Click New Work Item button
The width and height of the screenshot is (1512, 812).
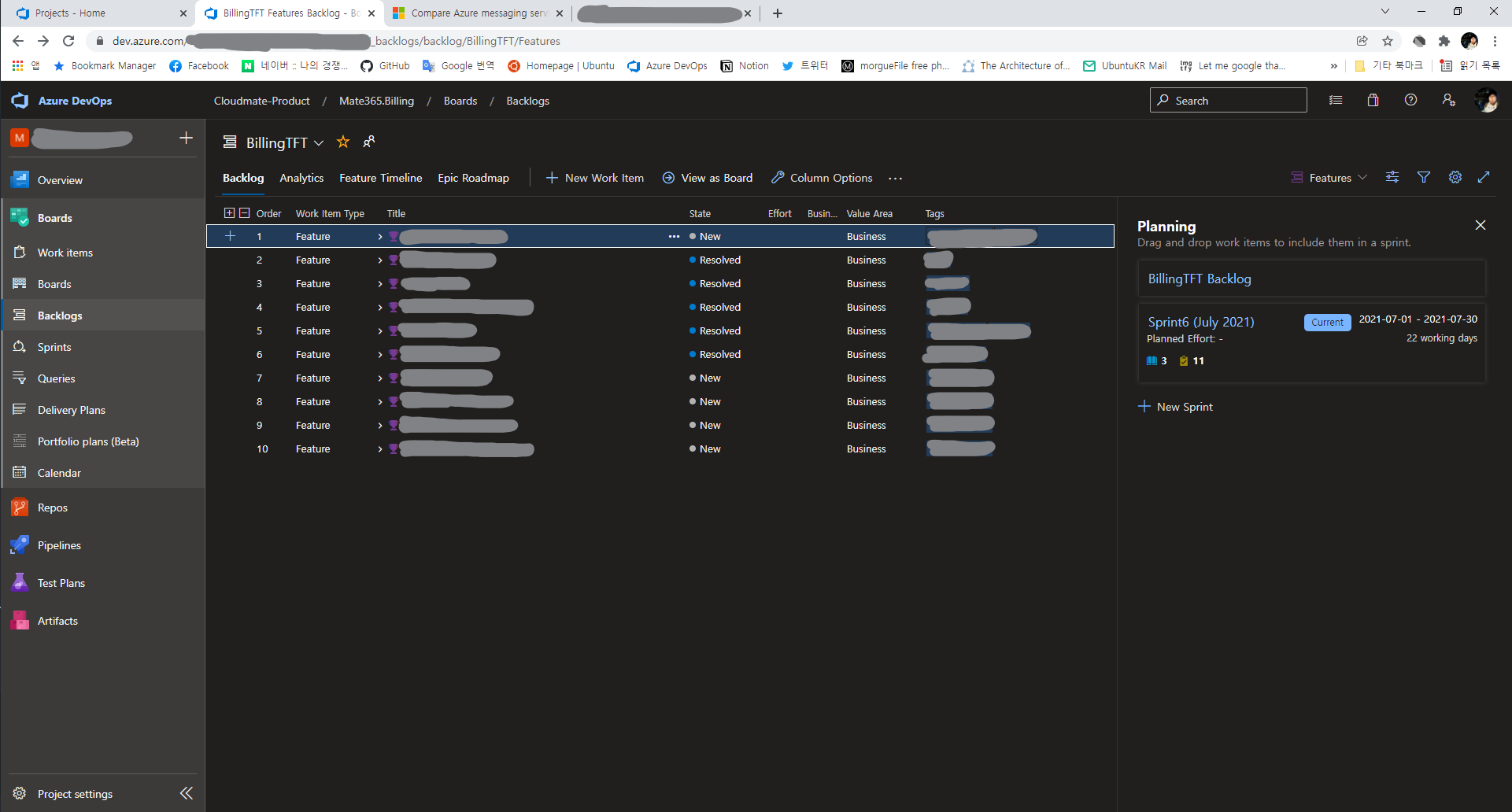595,178
